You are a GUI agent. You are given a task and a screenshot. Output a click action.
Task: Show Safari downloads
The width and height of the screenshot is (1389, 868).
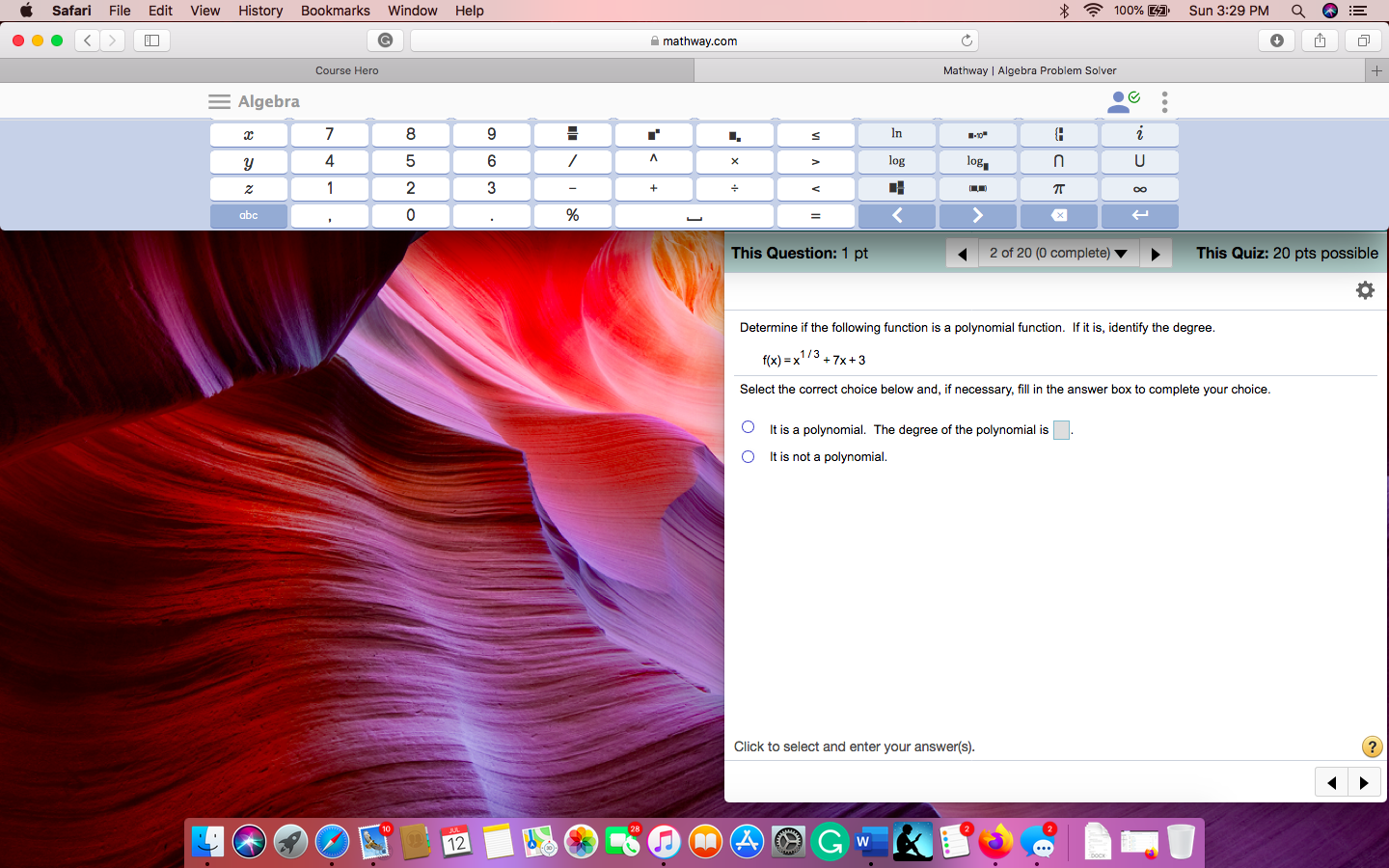coord(1277,41)
